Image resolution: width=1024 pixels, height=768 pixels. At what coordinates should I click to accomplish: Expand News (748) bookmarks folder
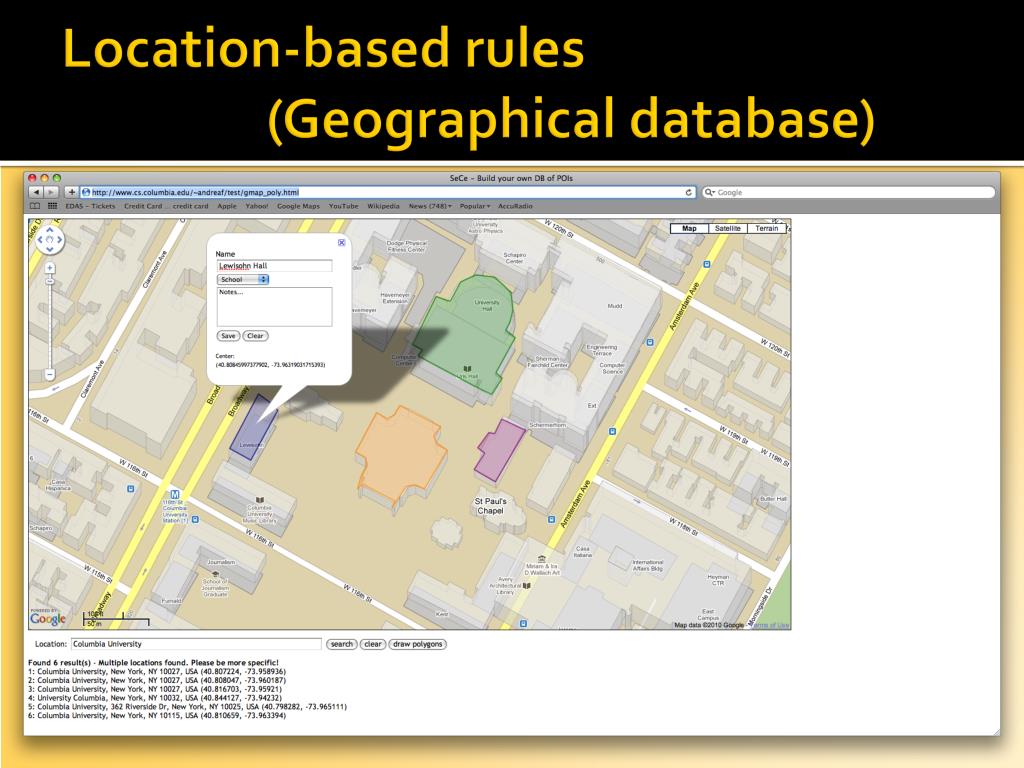click(430, 206)
